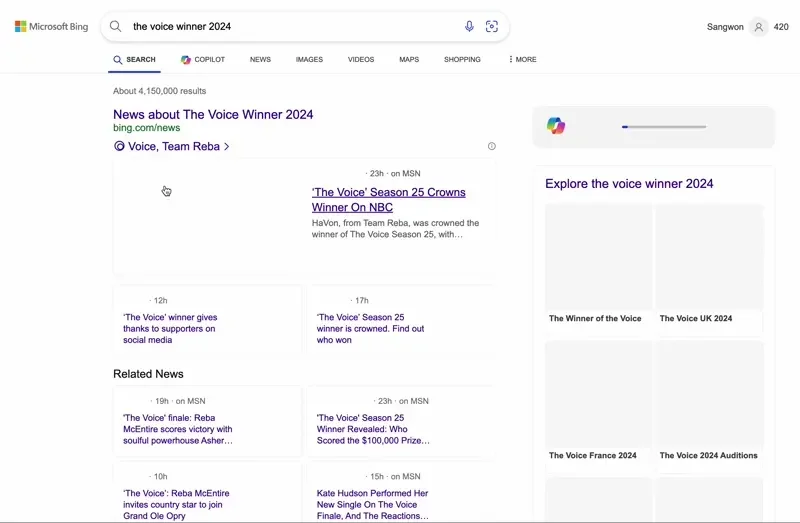Switch to the Images tab
This screenshot has height=523, width=800.
[309, 60]
